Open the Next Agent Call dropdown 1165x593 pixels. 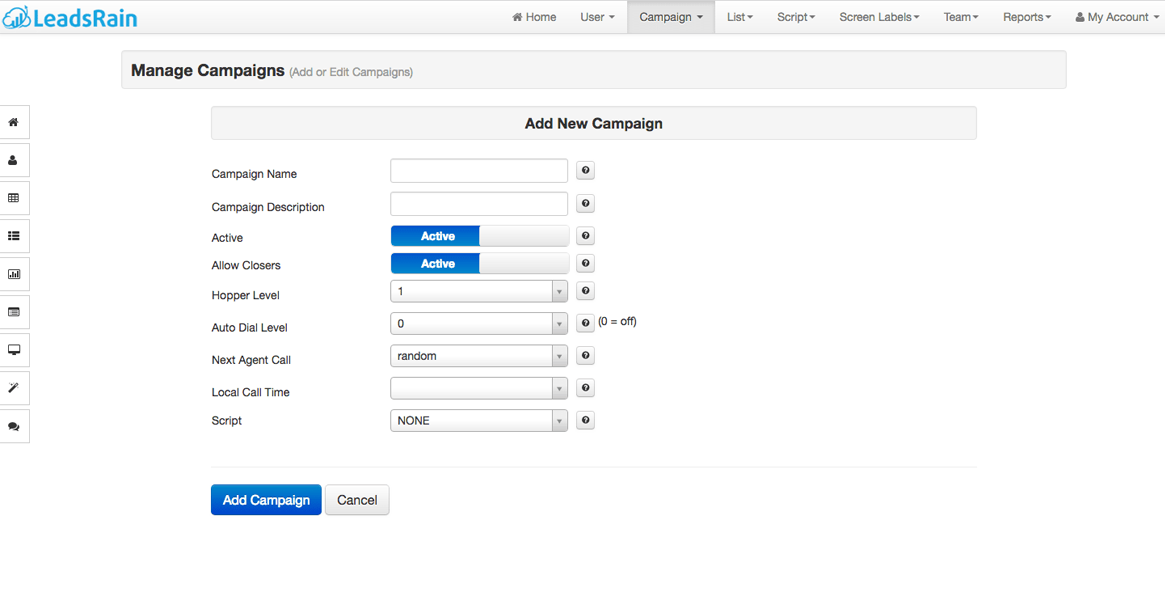(x=479, y=356)
